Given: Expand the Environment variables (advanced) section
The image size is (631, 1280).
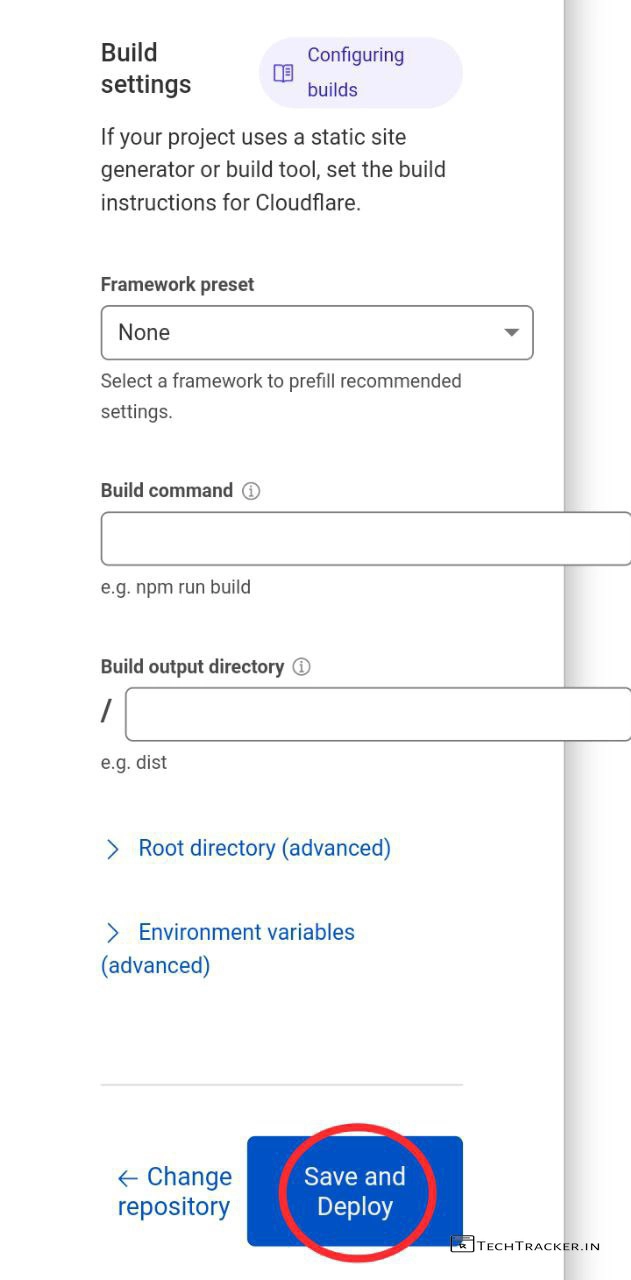Looking at the screenshot, I should click(x=246, y=933).
